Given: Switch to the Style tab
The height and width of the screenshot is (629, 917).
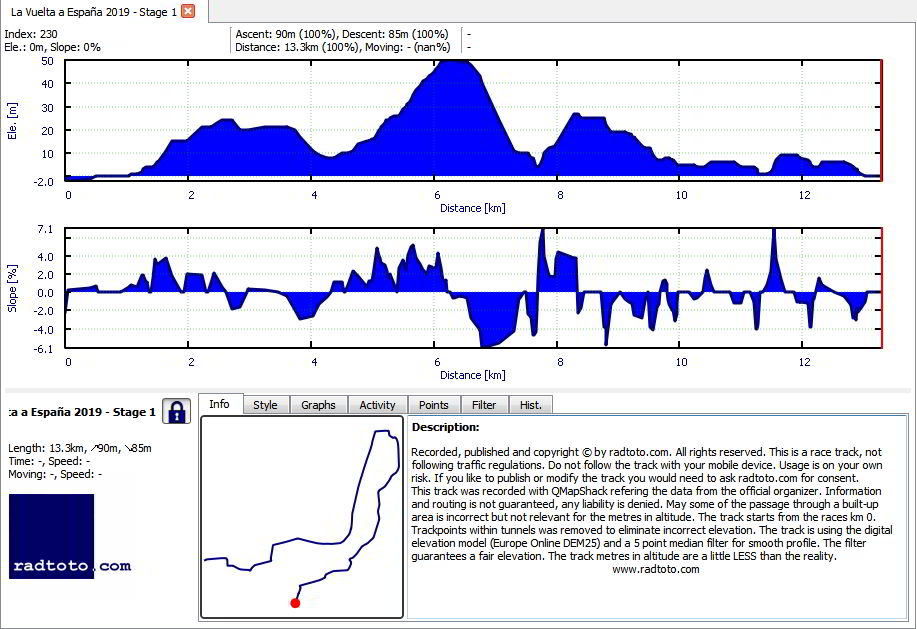Looking at the screenshot, I should pyautogui.click(x=265, y=405).
